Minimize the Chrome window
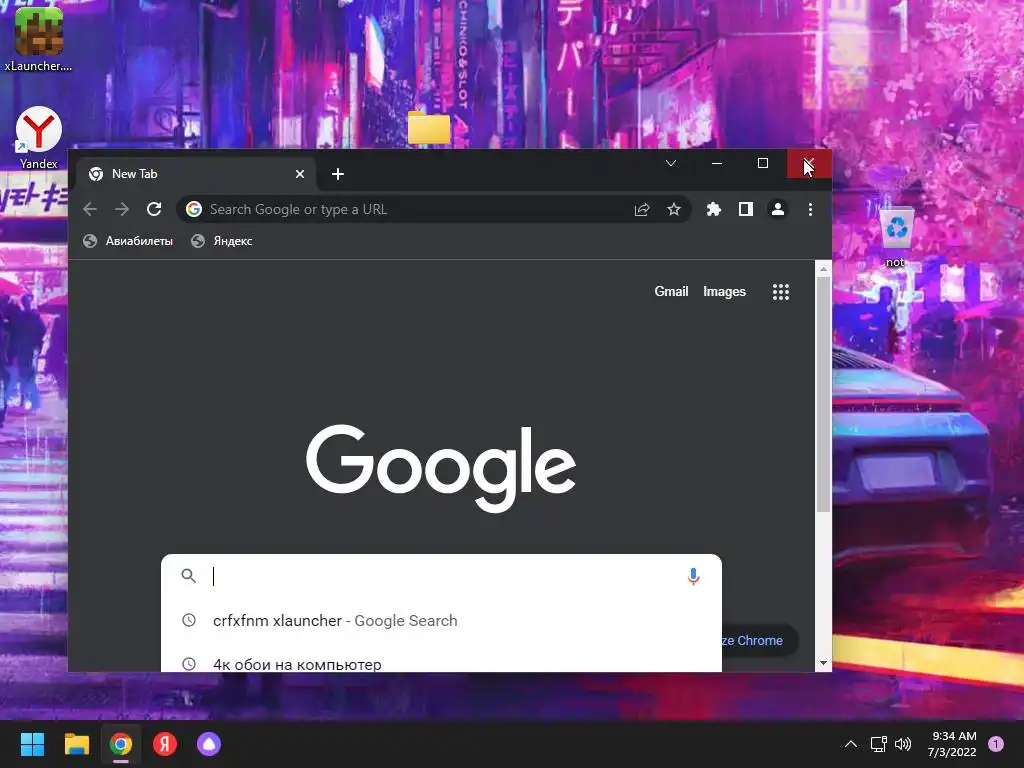Viewport: 1024px width, 768px height. coord(717,163)
